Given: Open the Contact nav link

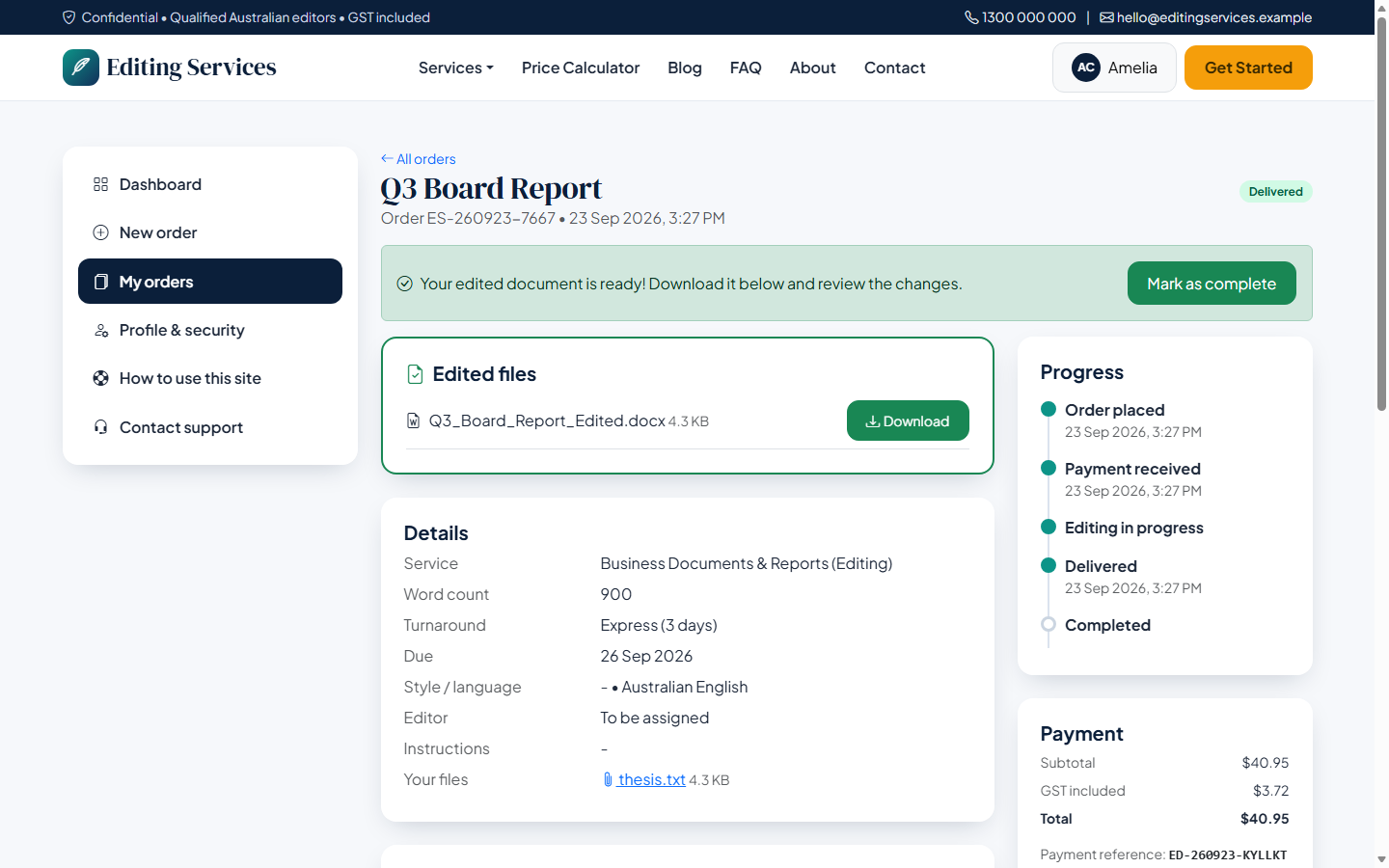Looking at the screenshot, I should tap(895, 68).
